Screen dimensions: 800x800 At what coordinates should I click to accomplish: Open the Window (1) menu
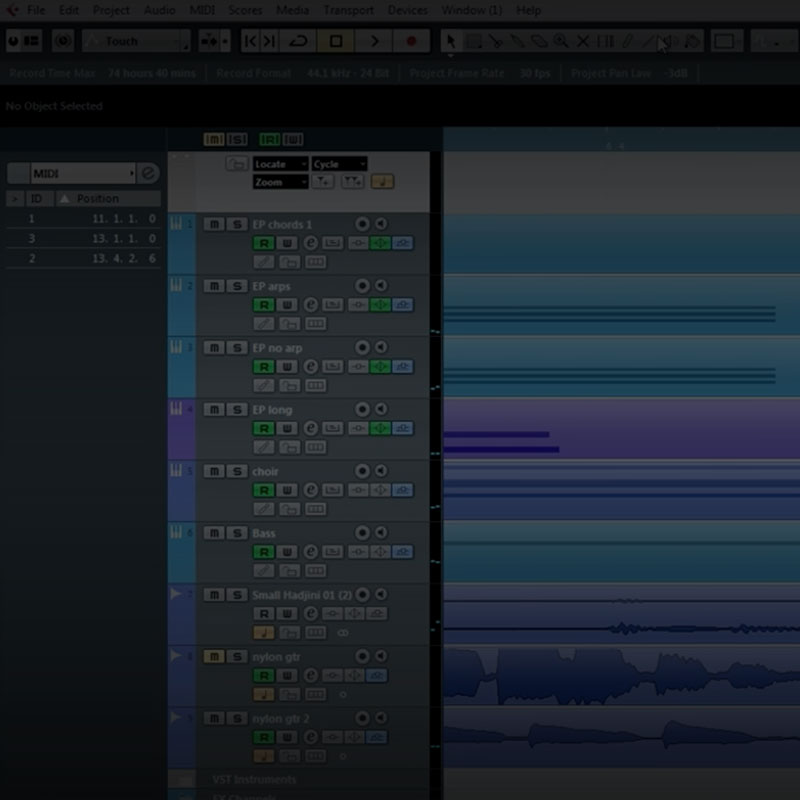pyautogui.click(x=472, y=10)
